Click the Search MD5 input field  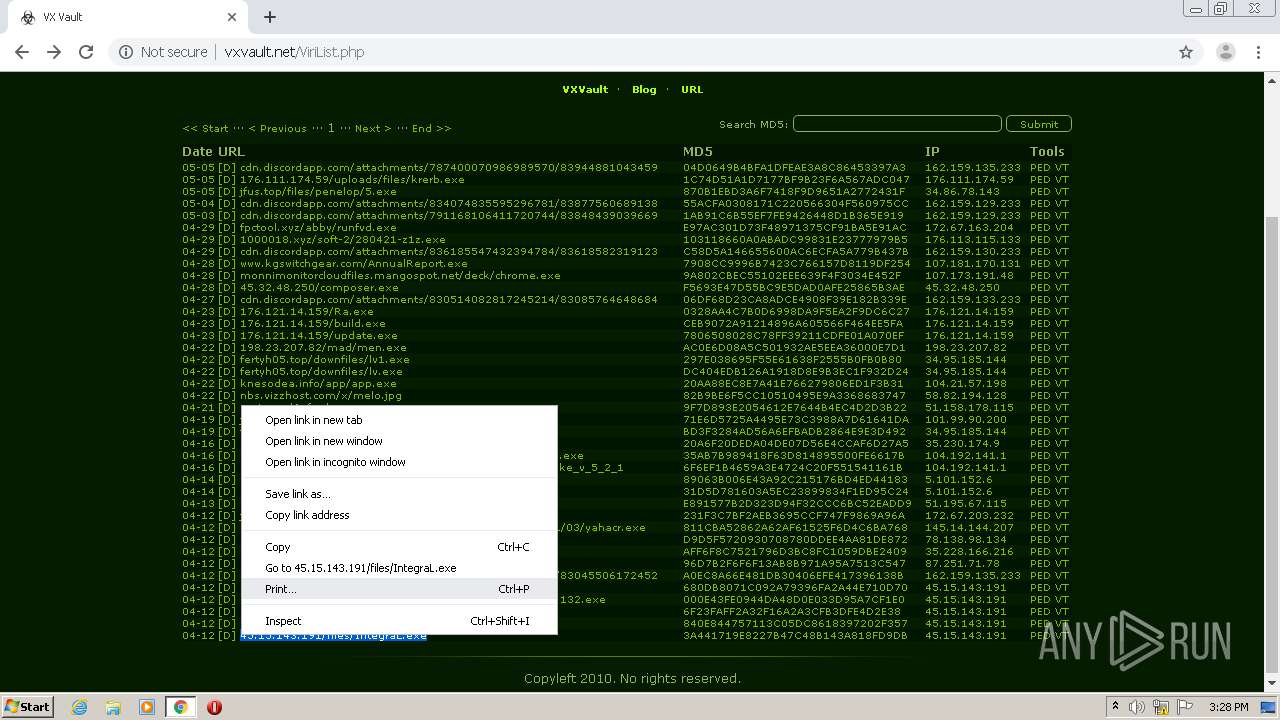(897, 124)
